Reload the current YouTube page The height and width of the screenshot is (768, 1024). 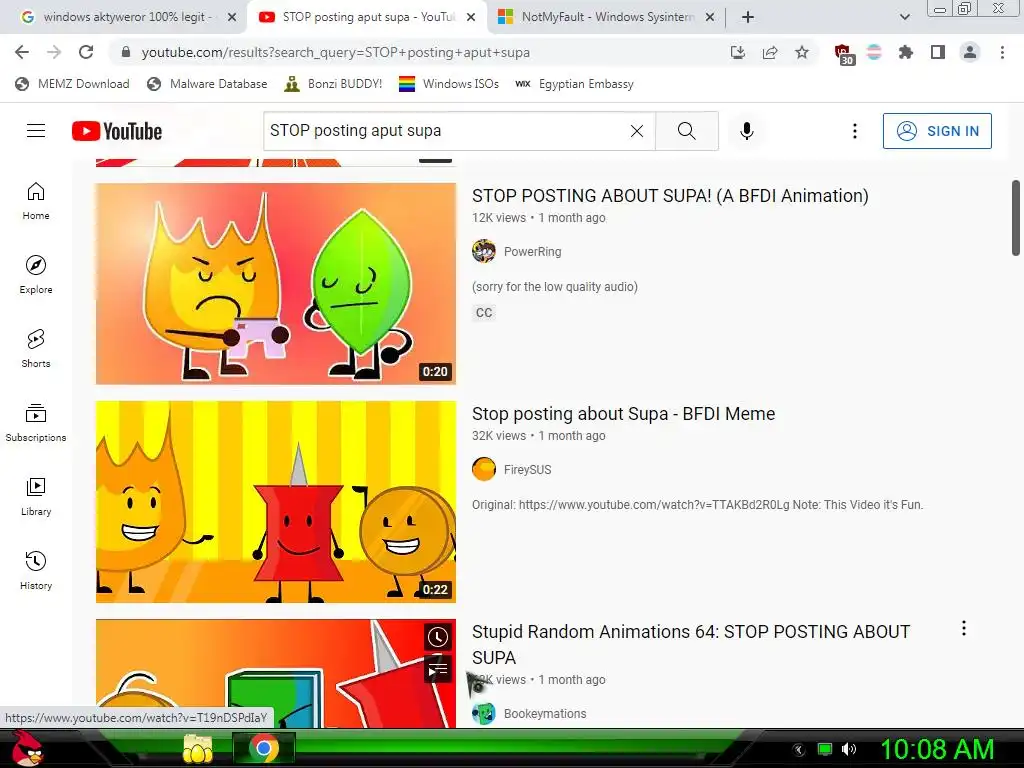pos(86,52)
